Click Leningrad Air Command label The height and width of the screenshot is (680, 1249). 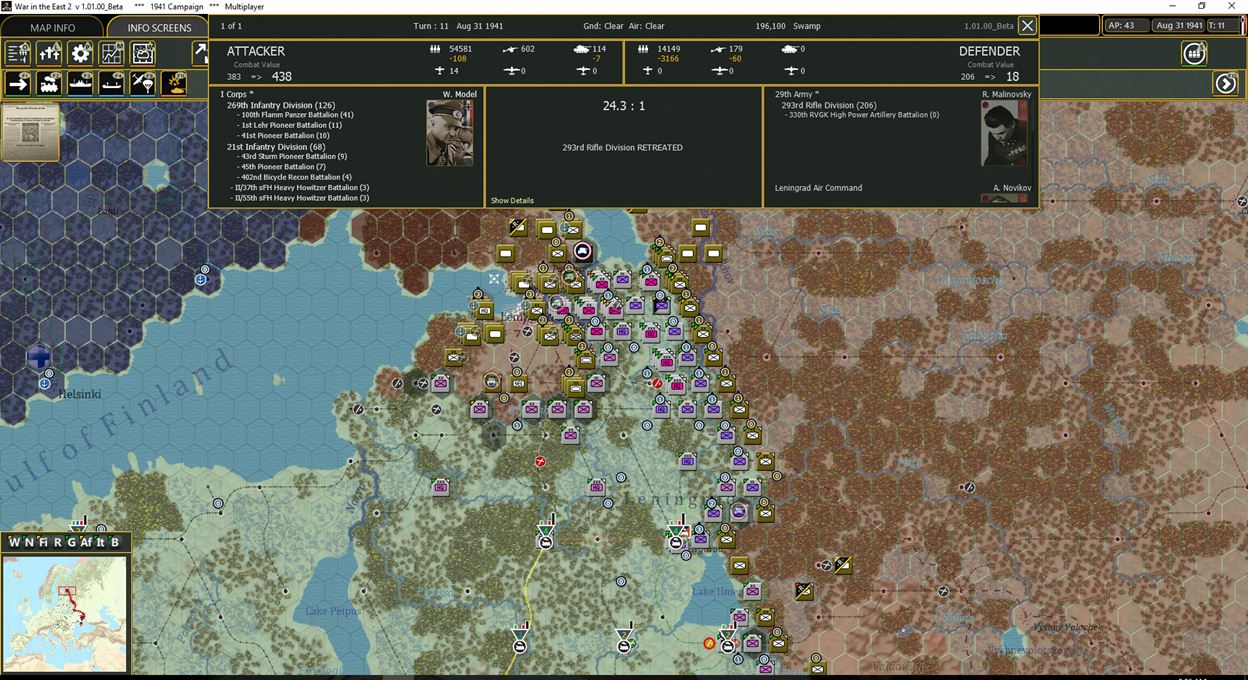818,188
